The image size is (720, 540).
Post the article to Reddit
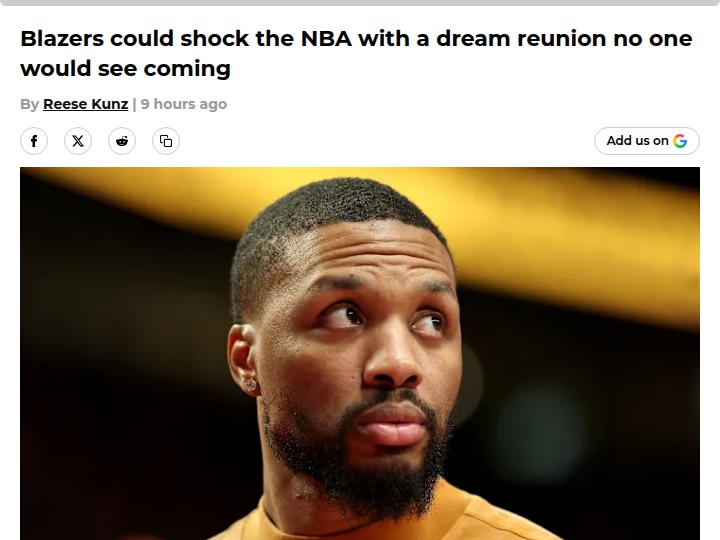coord(122,141)
